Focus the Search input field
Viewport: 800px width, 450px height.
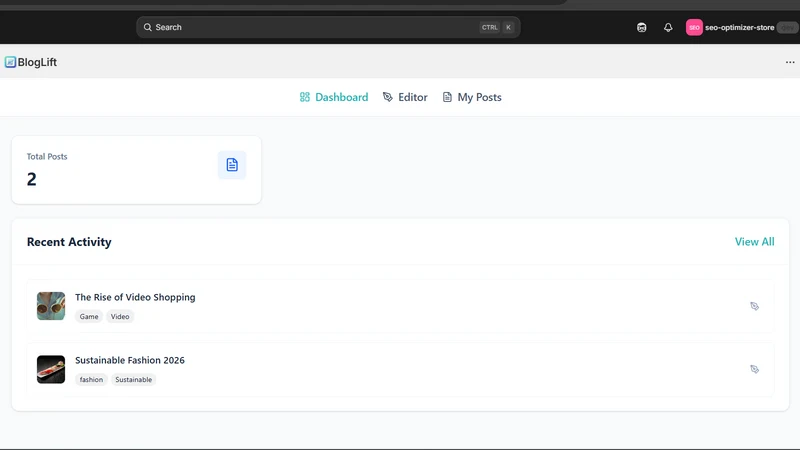tap(328, 28)
